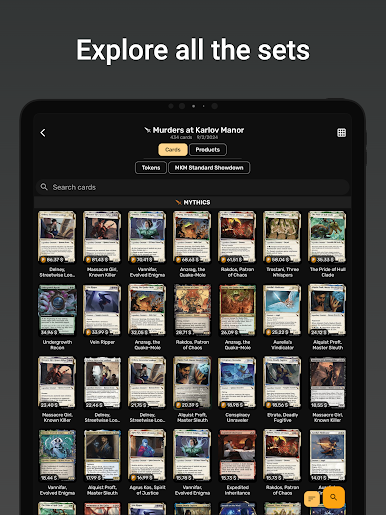Open Vannifer card priced 18.44 $
The height and width of the screenshot is (515, 386).
[57, 455]
